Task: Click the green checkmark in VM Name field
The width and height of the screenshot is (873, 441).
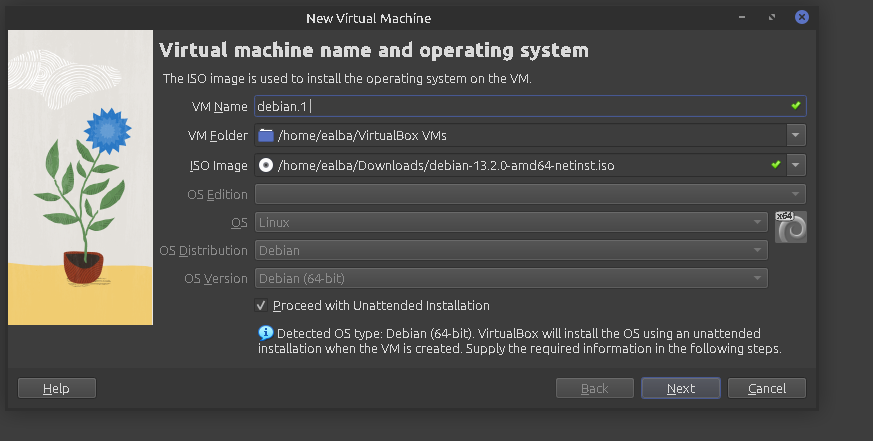Action: pyautogui.click(x=795, y=106)
